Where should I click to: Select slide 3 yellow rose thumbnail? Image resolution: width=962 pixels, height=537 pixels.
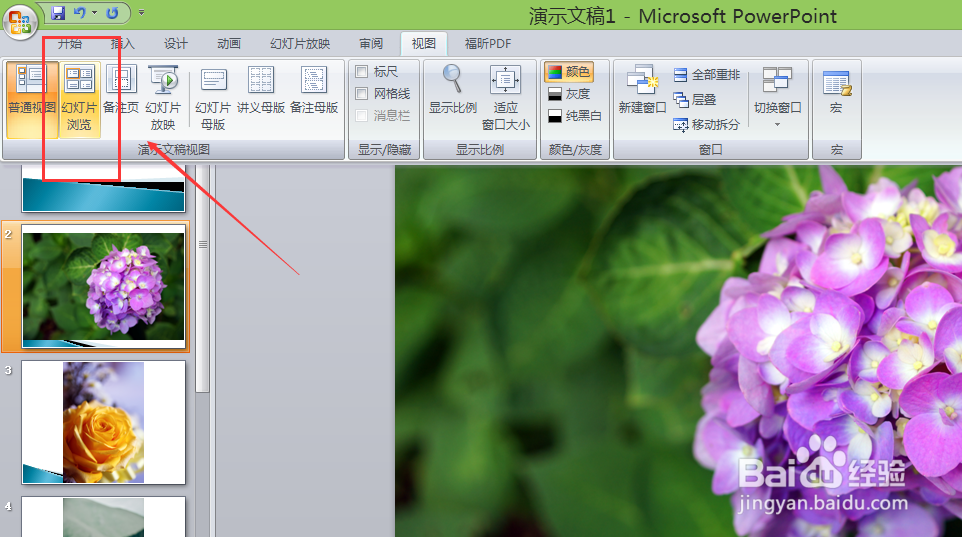[103, 422]
